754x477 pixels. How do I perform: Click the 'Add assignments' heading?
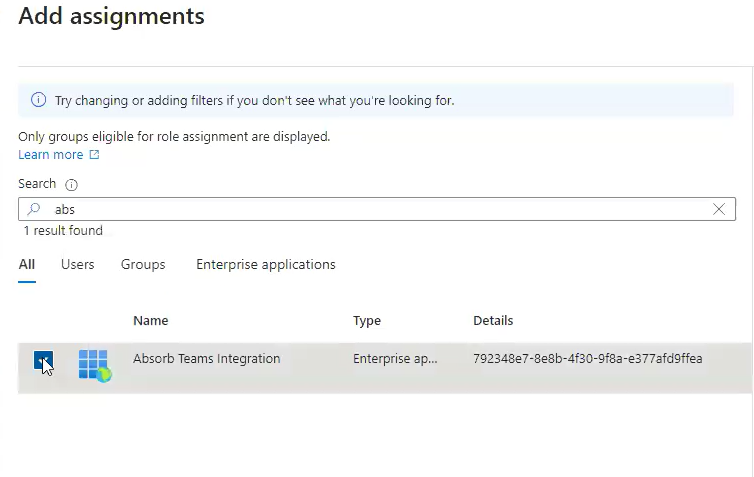(112, 16)
